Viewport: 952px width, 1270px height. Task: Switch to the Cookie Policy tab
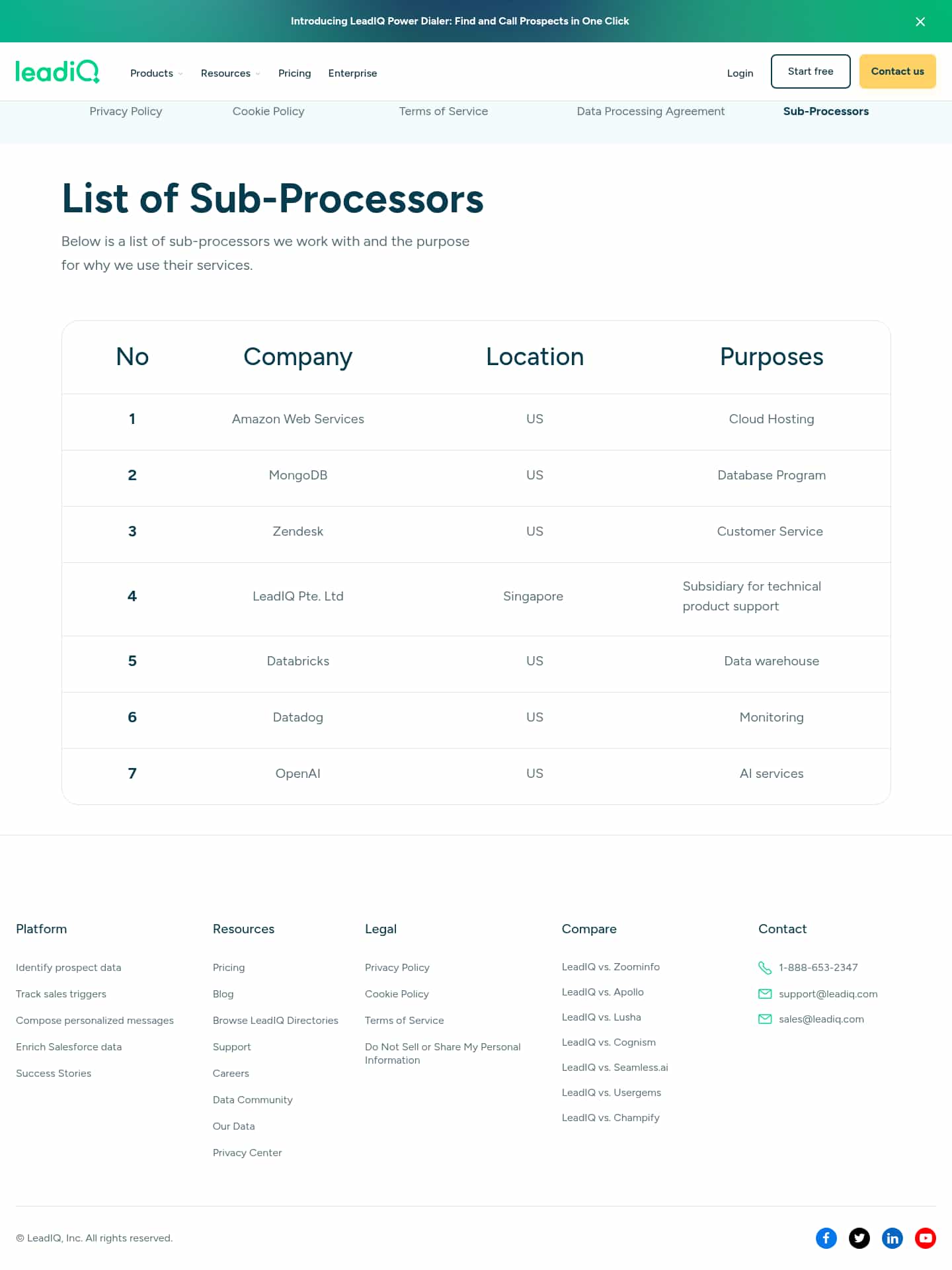coord(268,111)
